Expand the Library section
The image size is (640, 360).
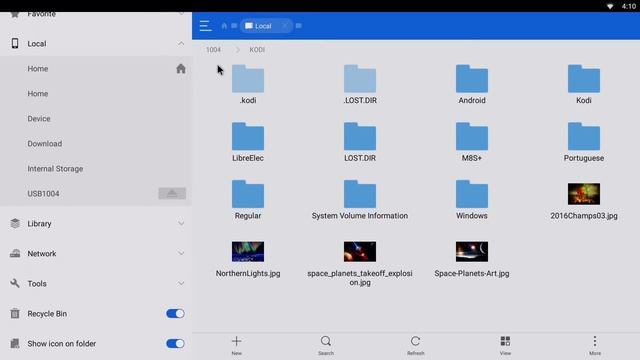click(x=181, y=223)
